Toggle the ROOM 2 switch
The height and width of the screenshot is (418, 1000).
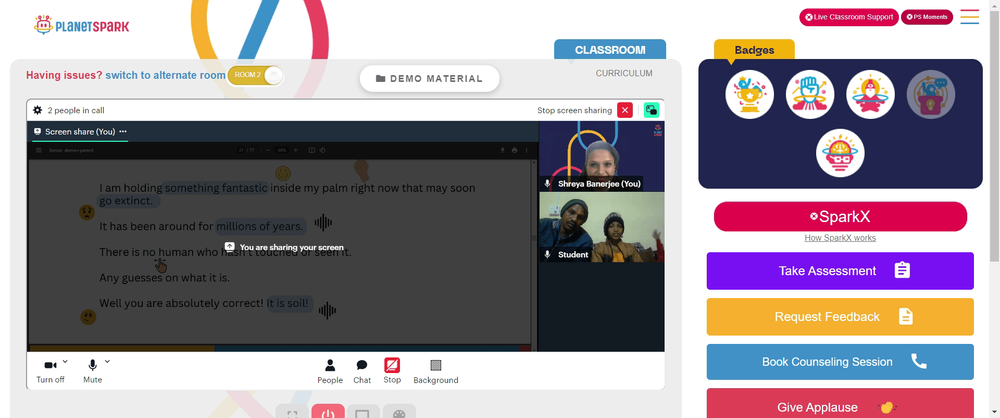255,75
